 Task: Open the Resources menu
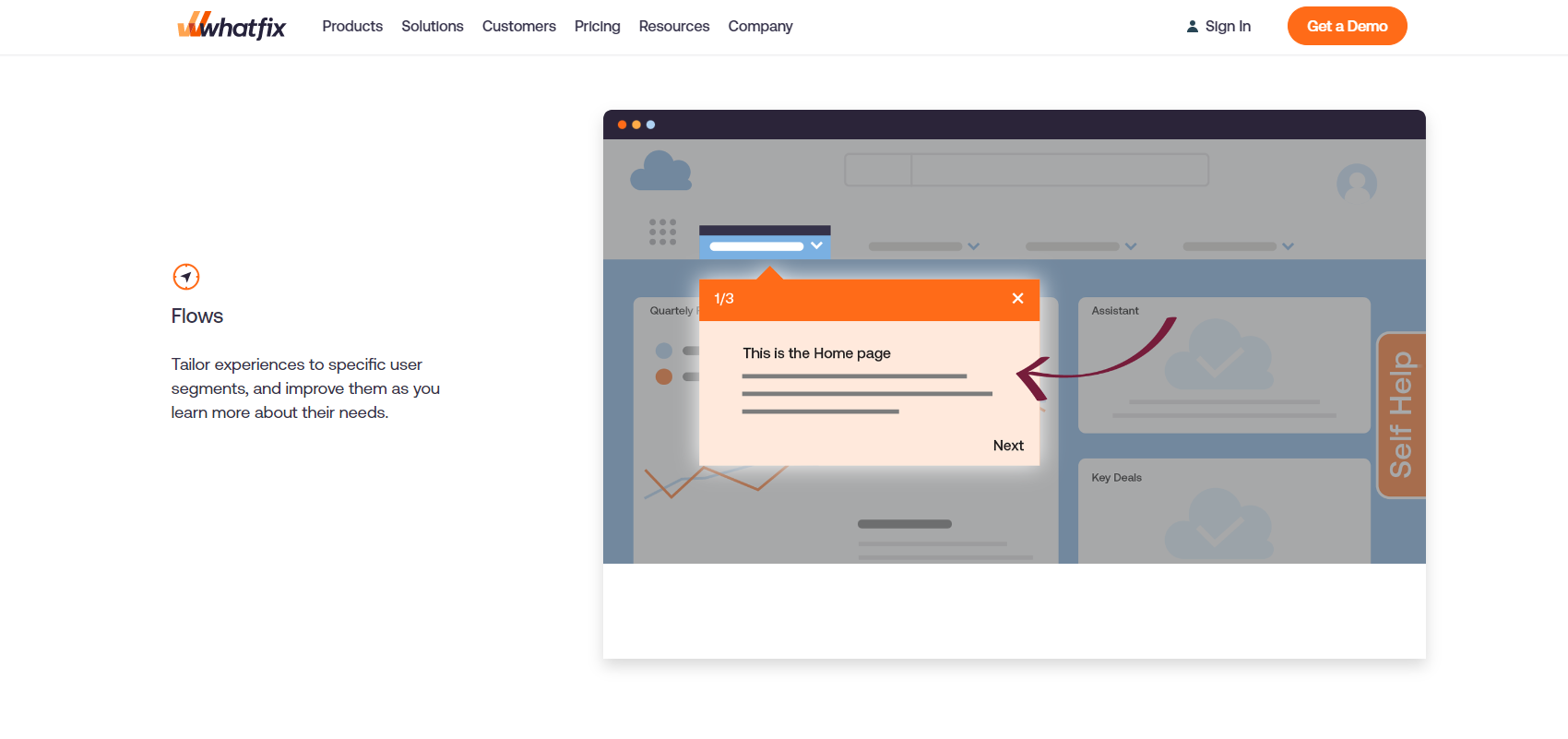click(x=674, y=26)
